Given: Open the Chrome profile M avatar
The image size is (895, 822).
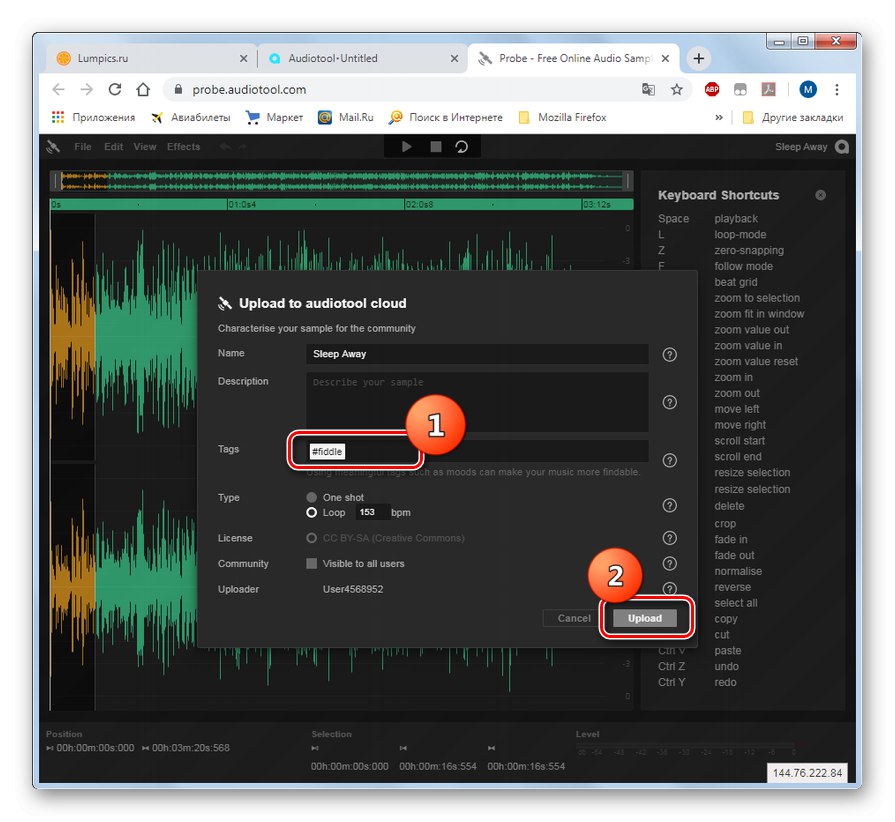Looking at the screenshot, I should [808, 89].
